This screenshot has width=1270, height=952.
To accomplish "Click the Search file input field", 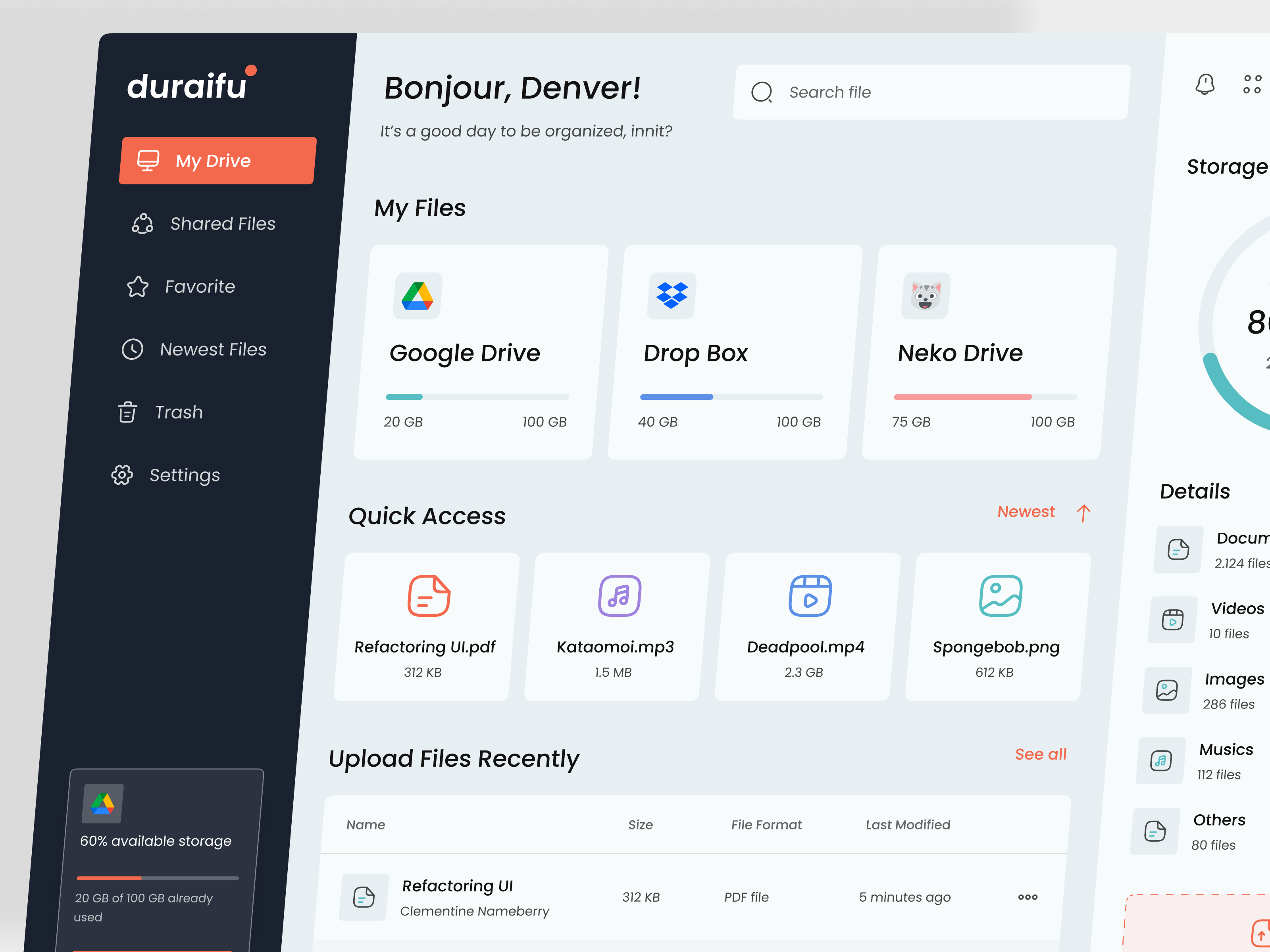I will 929,92.
